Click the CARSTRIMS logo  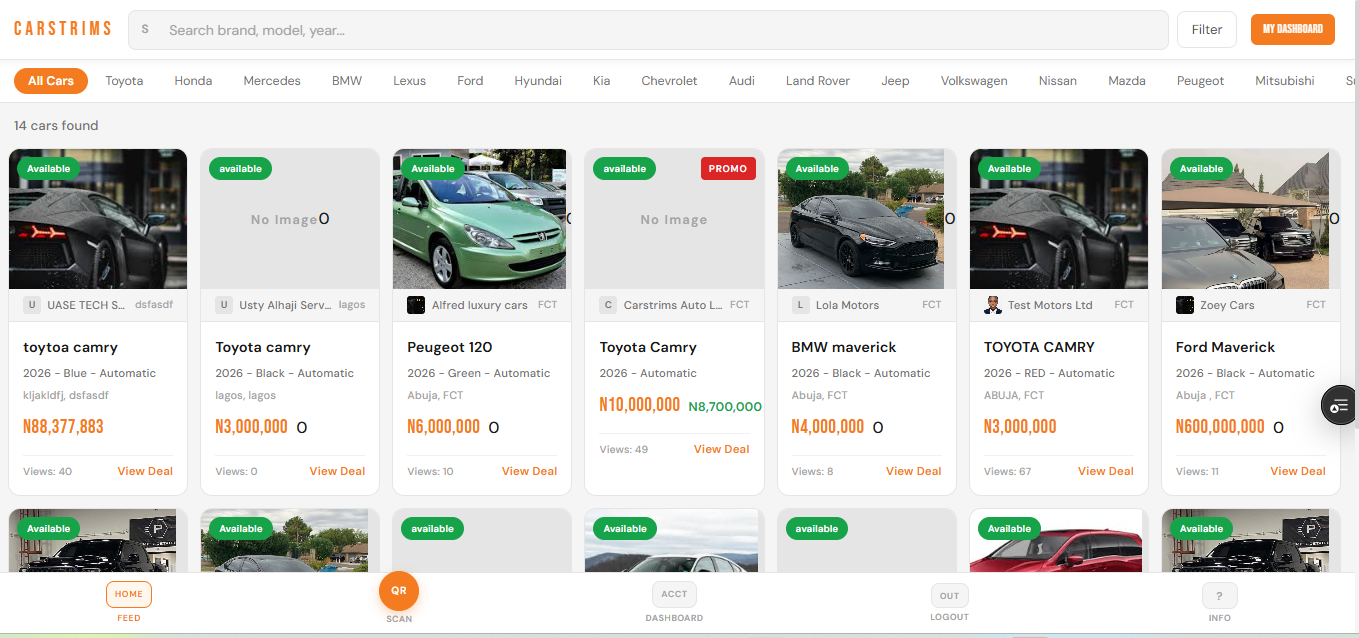click(x=62, y=29)
